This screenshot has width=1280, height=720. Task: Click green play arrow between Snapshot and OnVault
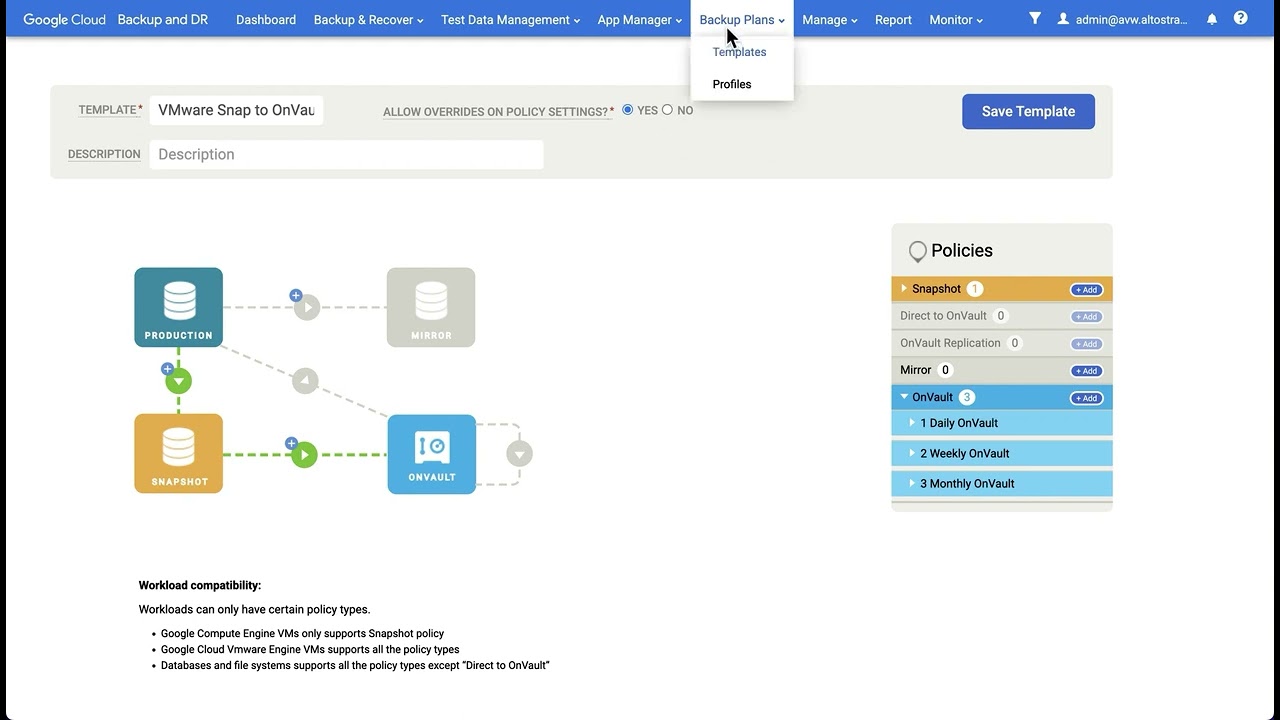(x=304, y=455)
